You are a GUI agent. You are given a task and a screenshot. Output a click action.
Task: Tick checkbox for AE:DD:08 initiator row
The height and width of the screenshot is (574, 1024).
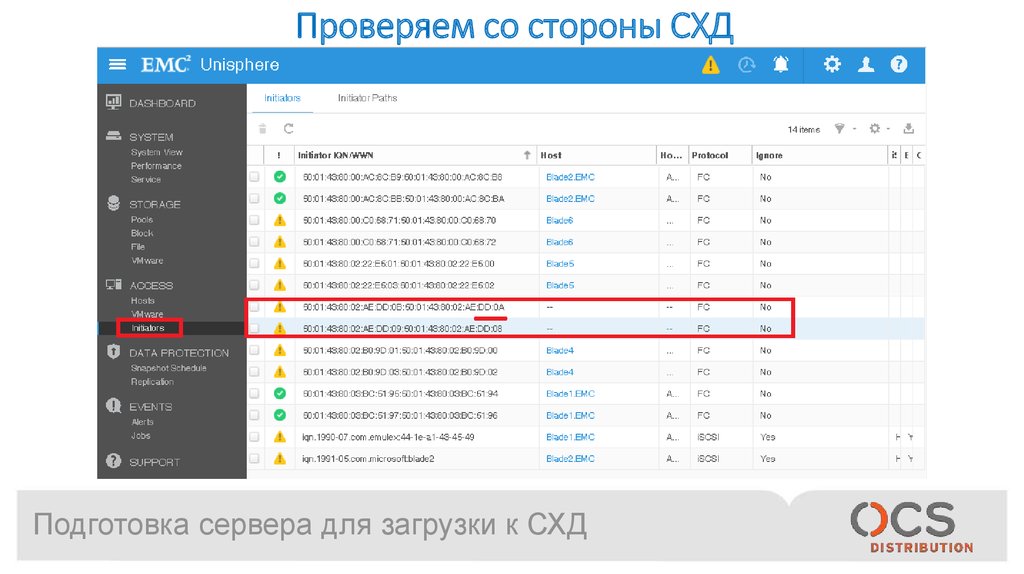[x=254, y=328]
